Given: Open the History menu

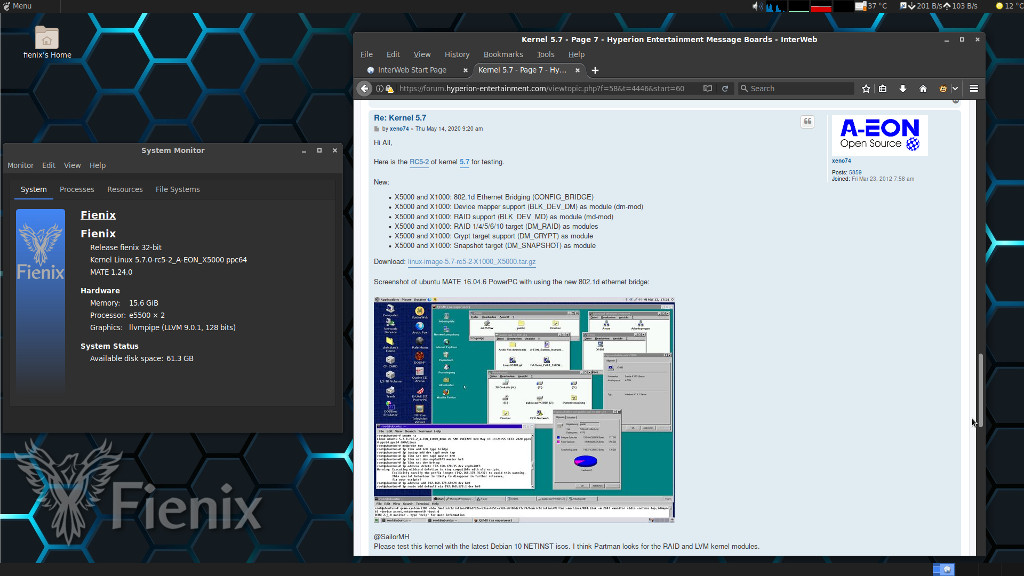Looking at the screenshot, I should point(456,54).
